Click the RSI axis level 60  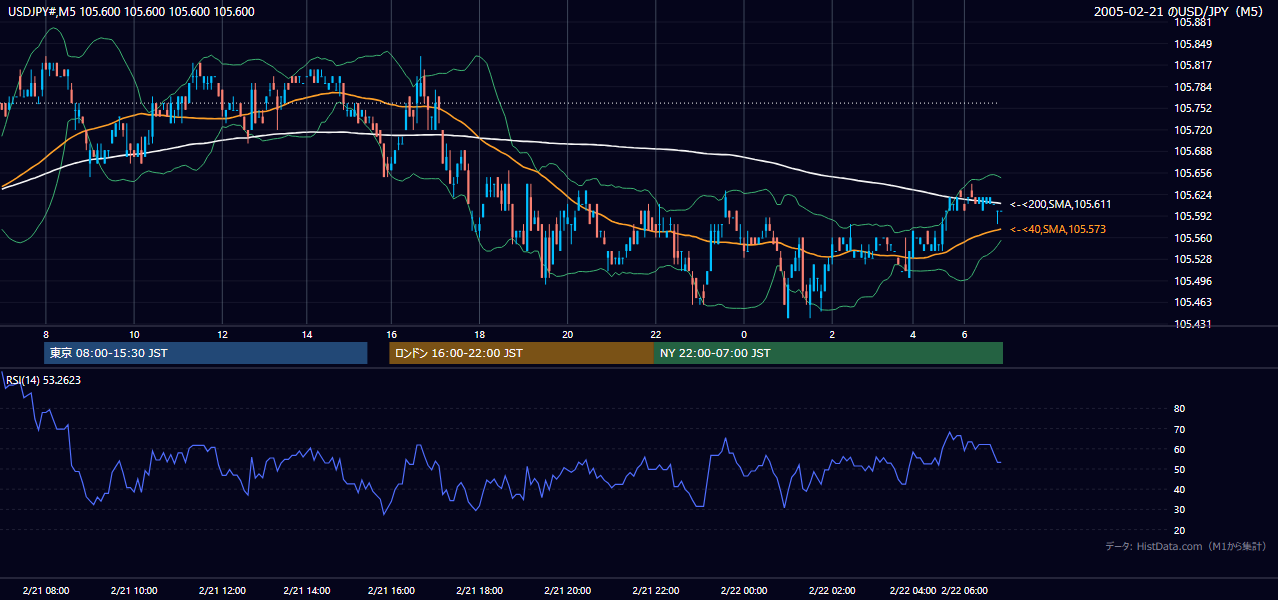1180,449
